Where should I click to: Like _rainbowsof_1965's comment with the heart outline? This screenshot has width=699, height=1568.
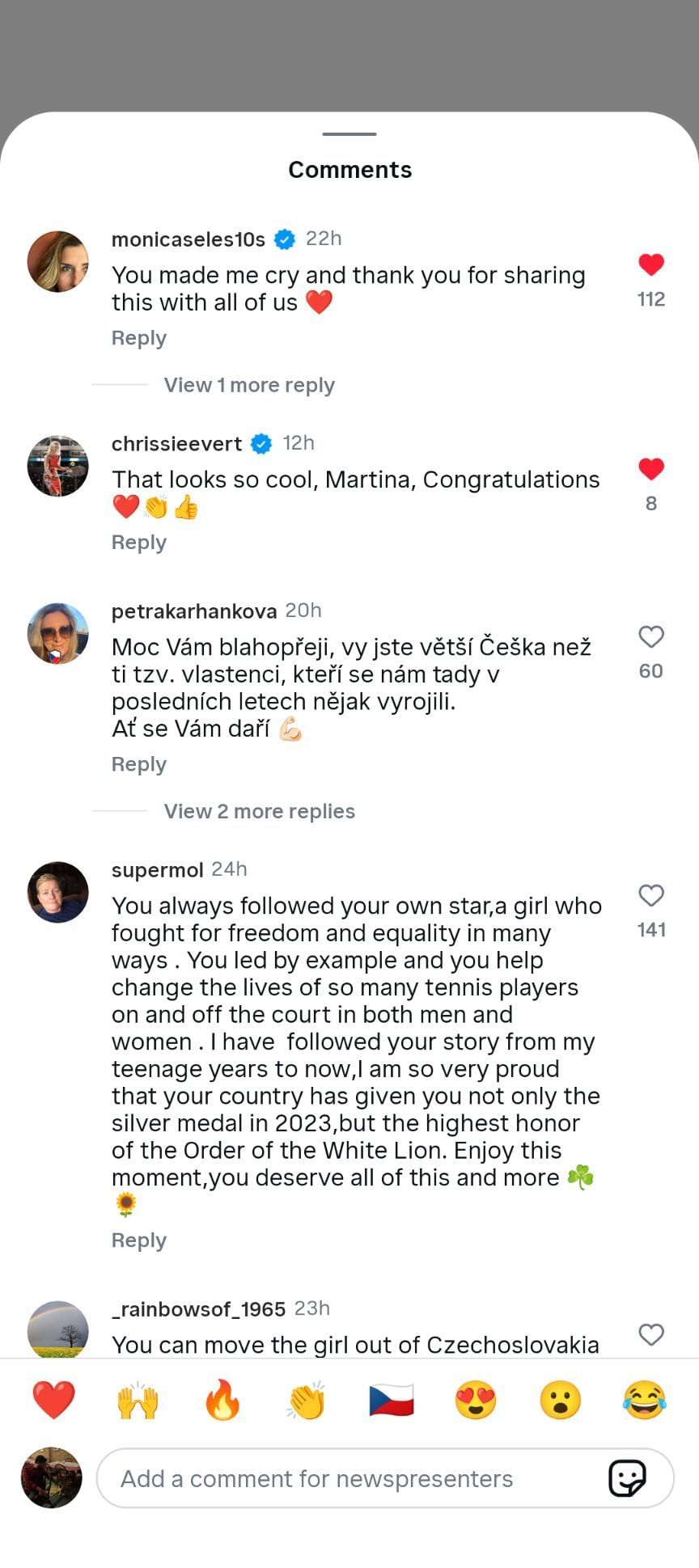point(651,1334)
